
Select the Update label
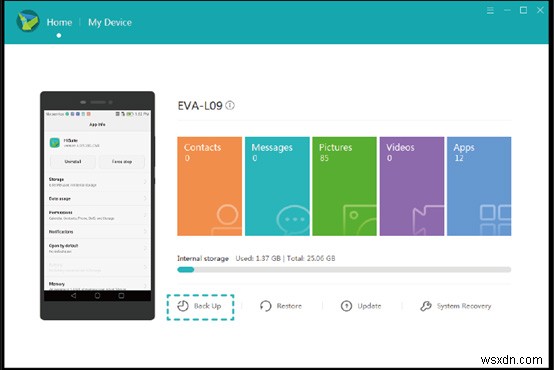[x=369, y=306]
